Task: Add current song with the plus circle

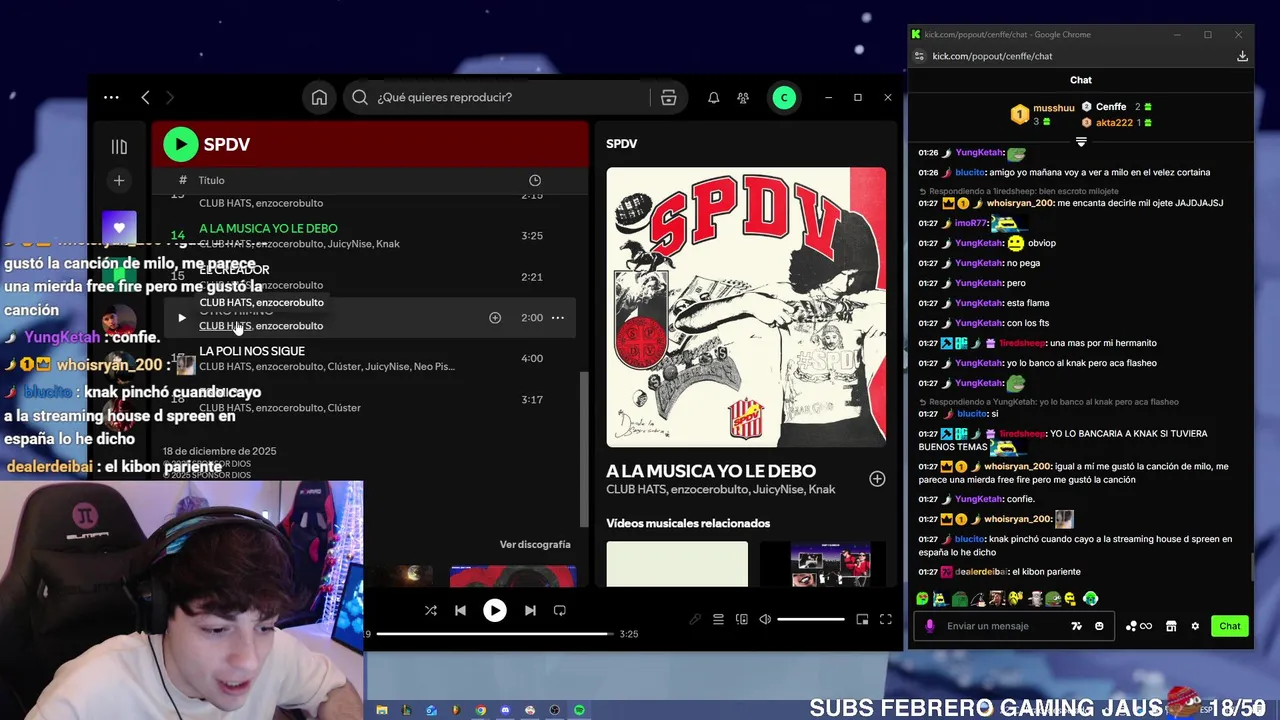Action: coord(877,479)
